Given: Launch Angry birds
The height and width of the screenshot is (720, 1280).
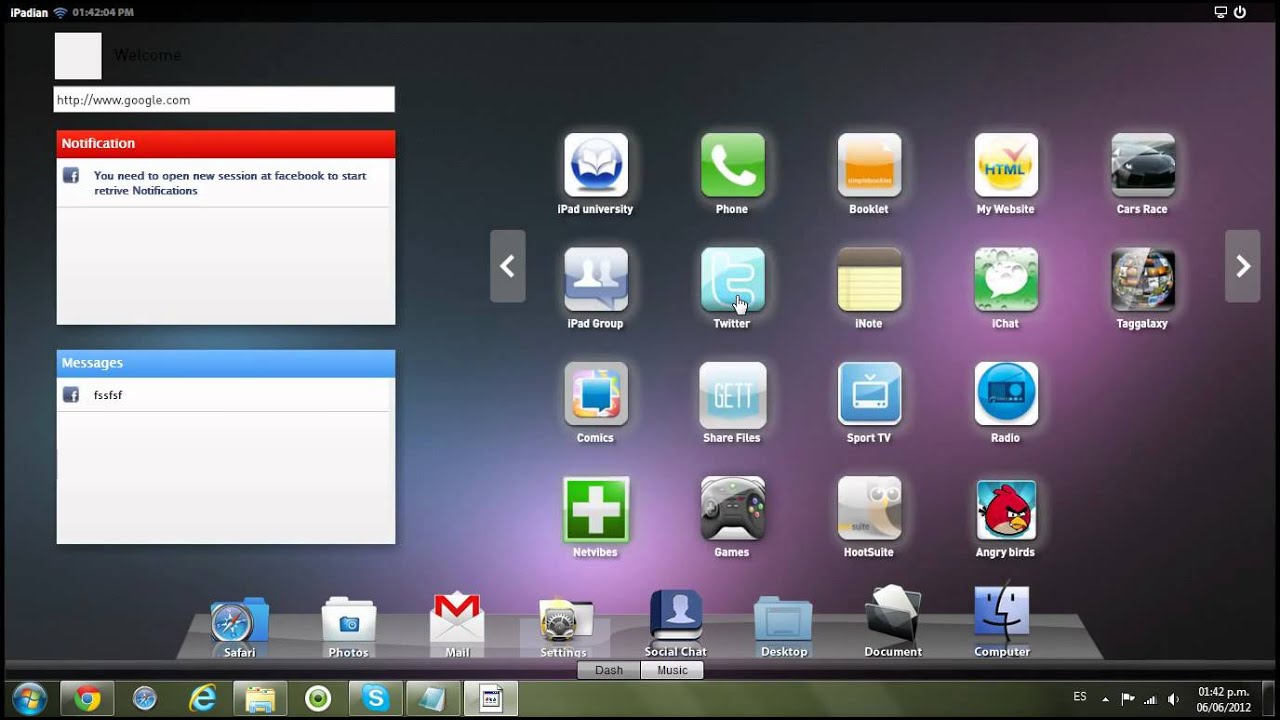Looking at the screenshot, I should pyautogui.click(x=1006, y=508).
